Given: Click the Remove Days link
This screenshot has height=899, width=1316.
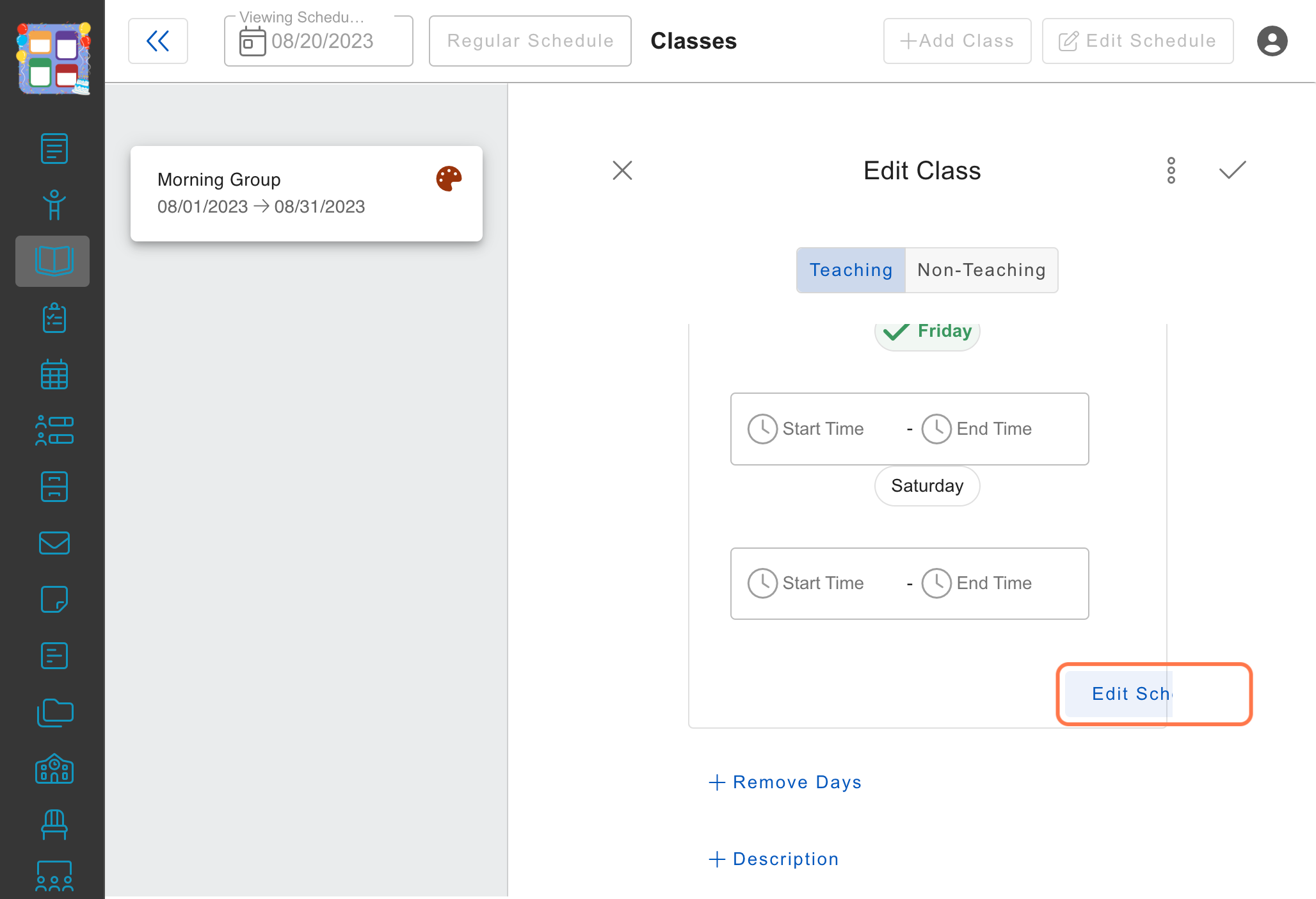Looking at the screenshot, I should tap(785, 782).
